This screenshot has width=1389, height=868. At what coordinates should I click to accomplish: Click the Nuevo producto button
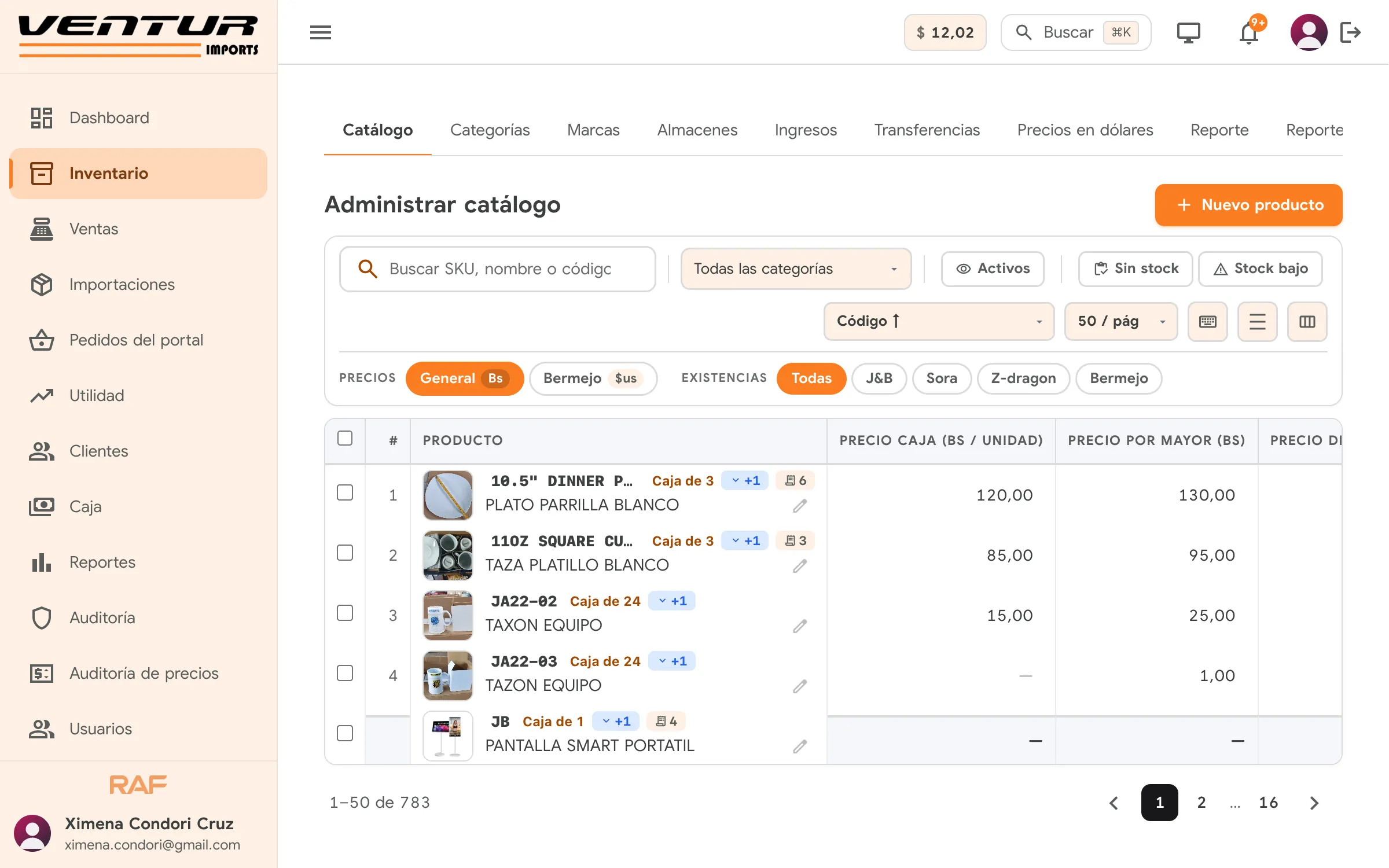(1248, 205)
